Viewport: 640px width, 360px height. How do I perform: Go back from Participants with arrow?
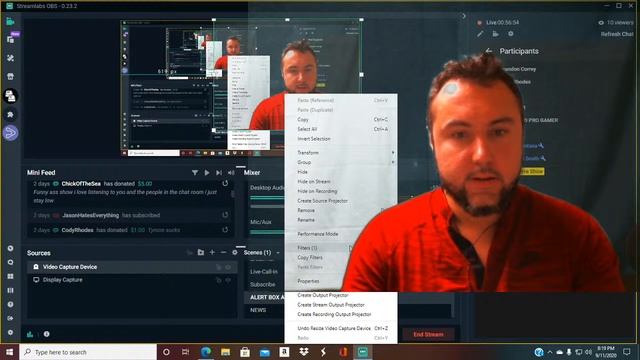pos(489,51)
